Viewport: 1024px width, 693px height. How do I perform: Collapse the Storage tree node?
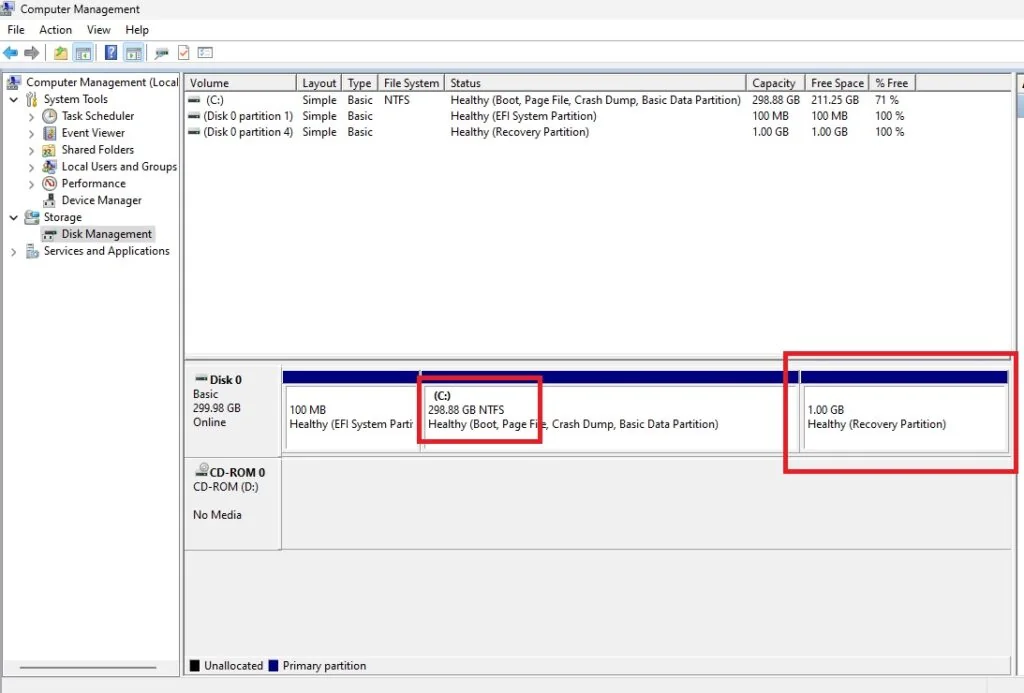[14, 218]
